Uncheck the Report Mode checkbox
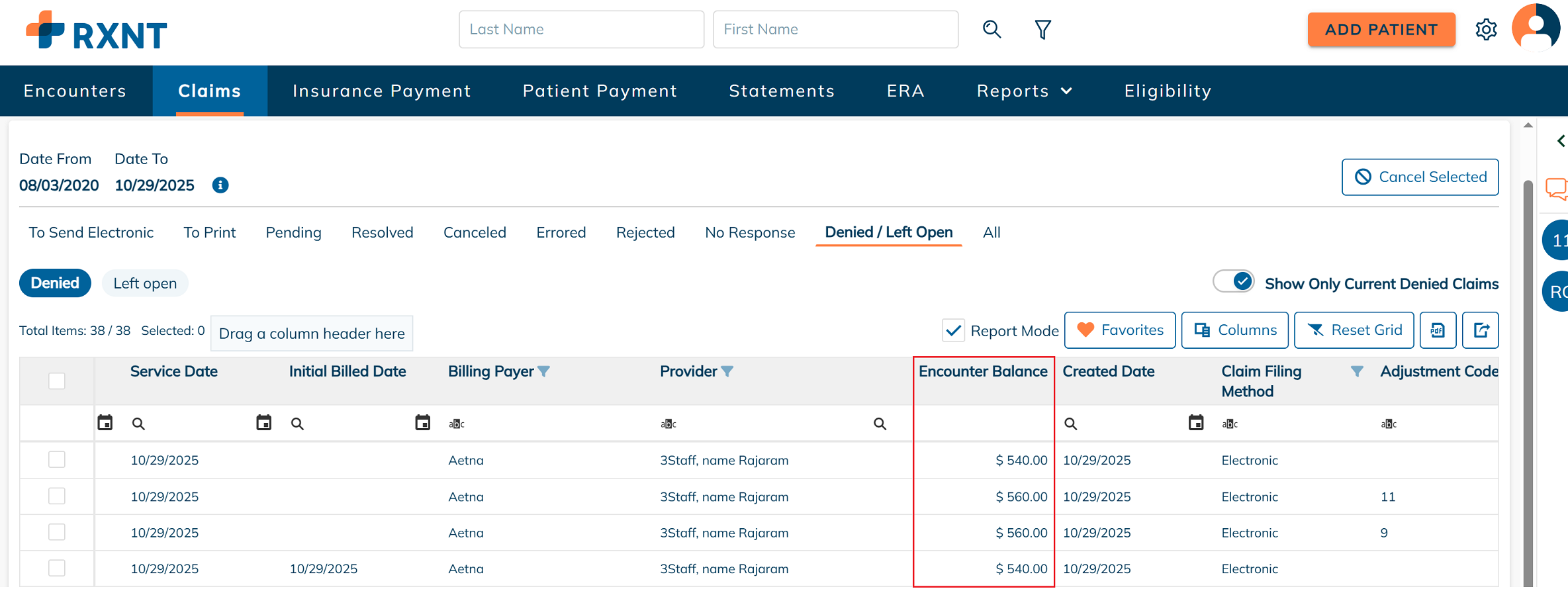The image size is (1568, 593). [953, 330]
